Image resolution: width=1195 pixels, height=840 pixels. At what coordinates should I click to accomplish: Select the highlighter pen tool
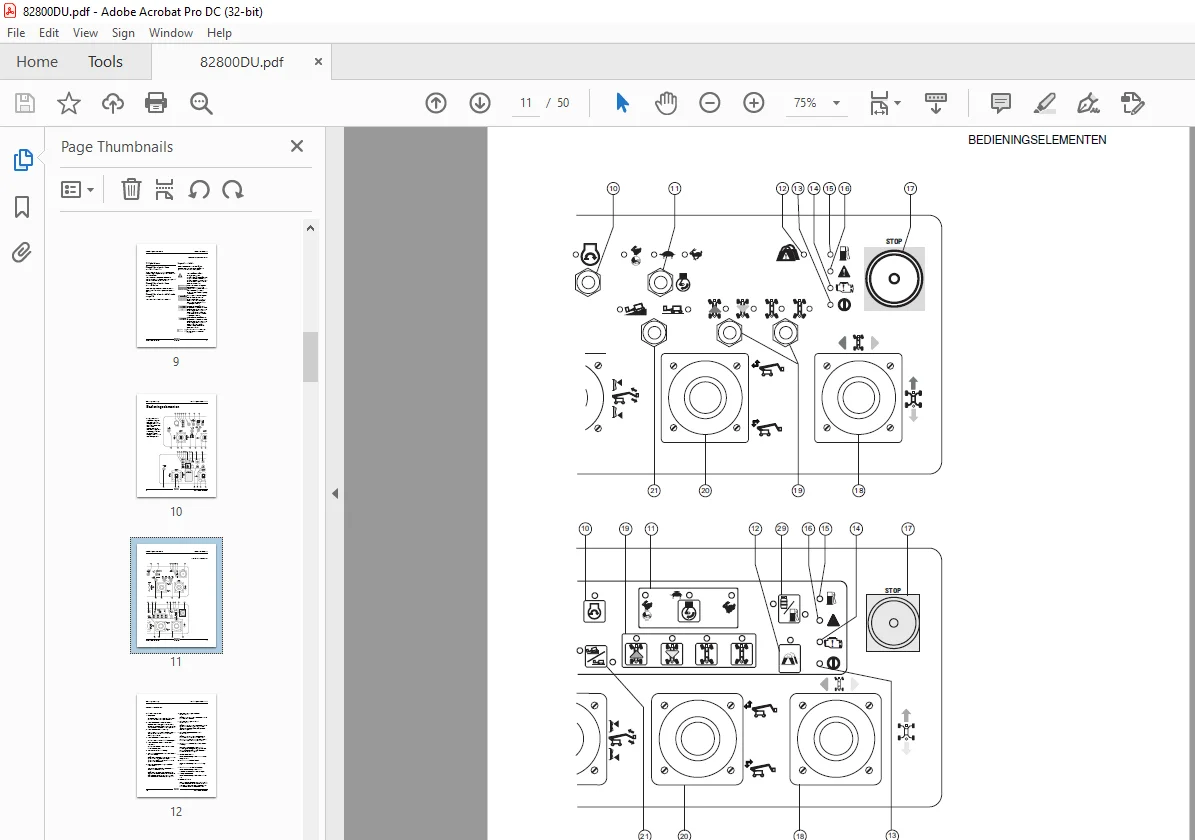(x=1045, y=103)
